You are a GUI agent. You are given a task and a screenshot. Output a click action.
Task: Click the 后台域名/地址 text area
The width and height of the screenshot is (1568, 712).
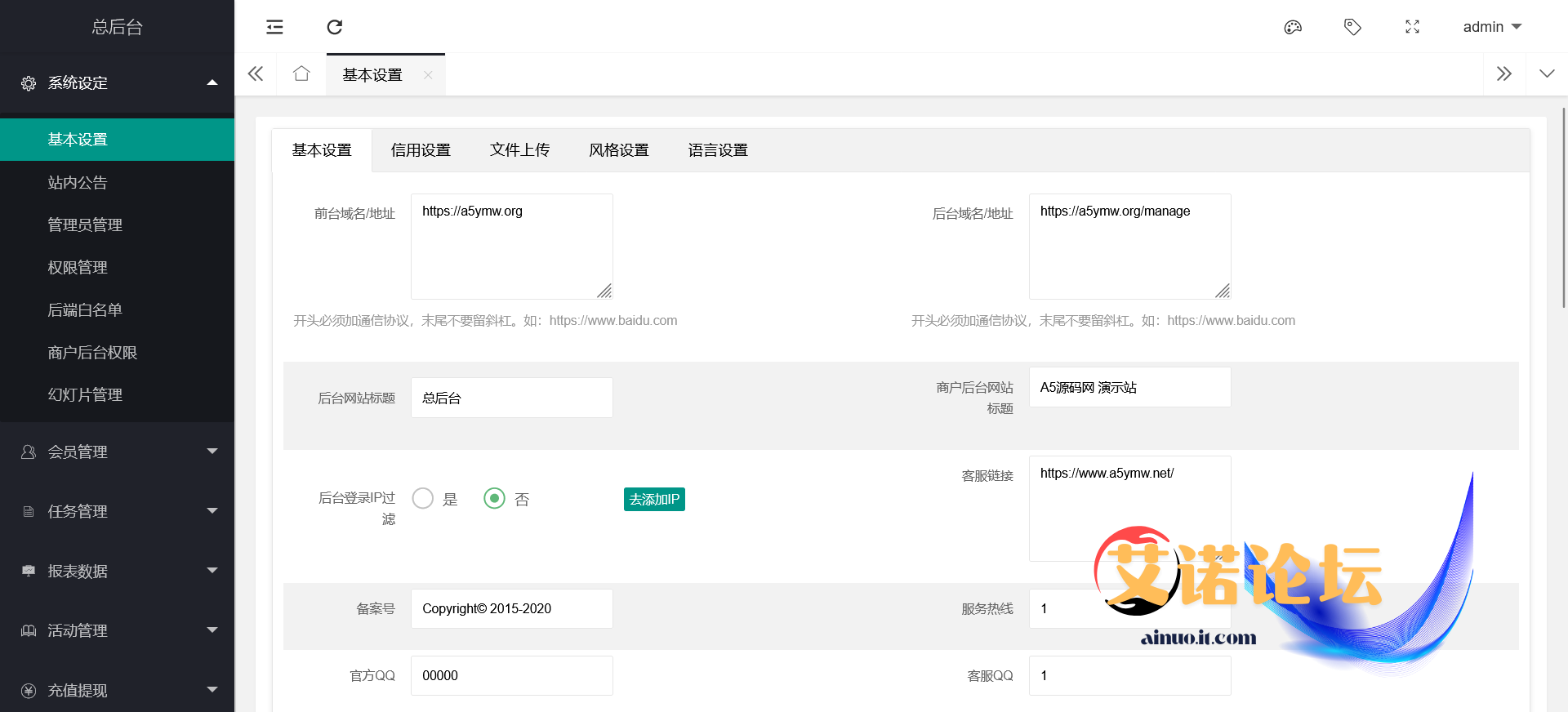[x=1130, y=247]
